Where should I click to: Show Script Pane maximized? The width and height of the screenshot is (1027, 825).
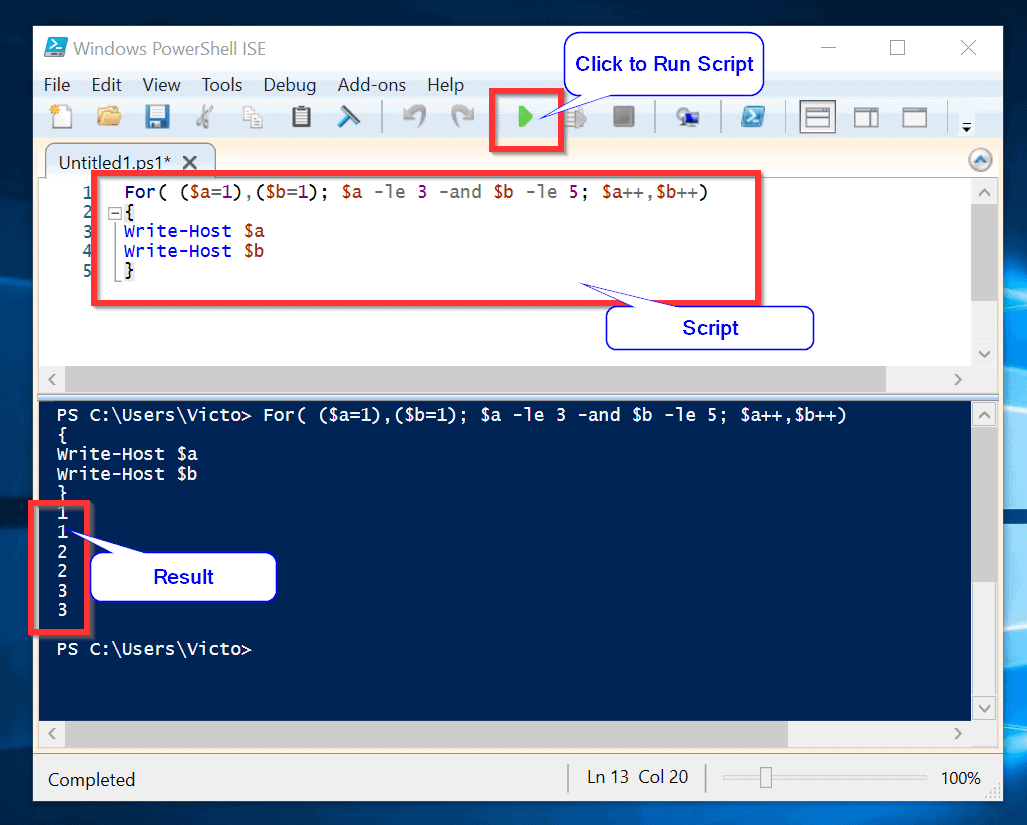click(x=914, y=116)
